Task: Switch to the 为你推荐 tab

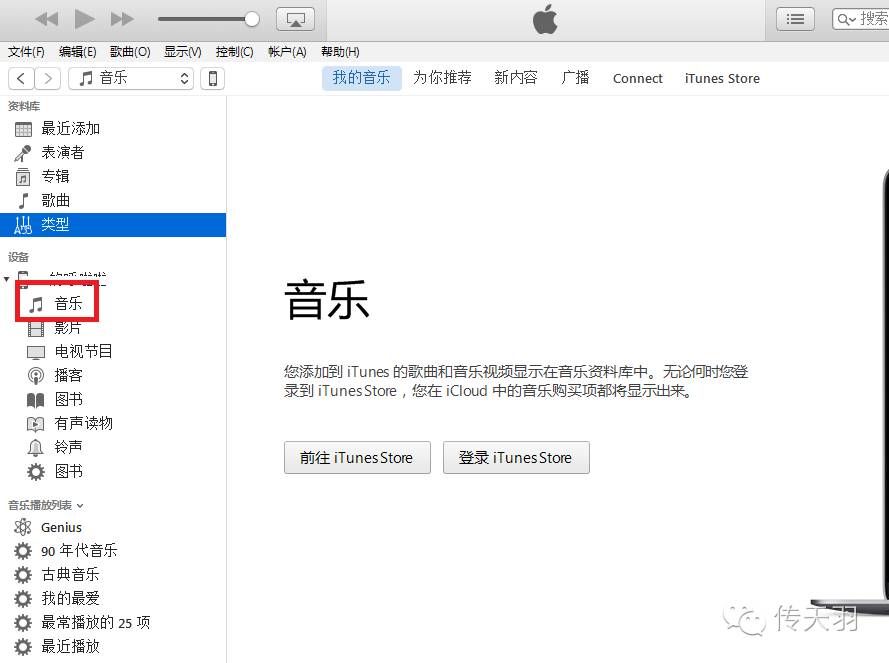Action: point(442,78)
